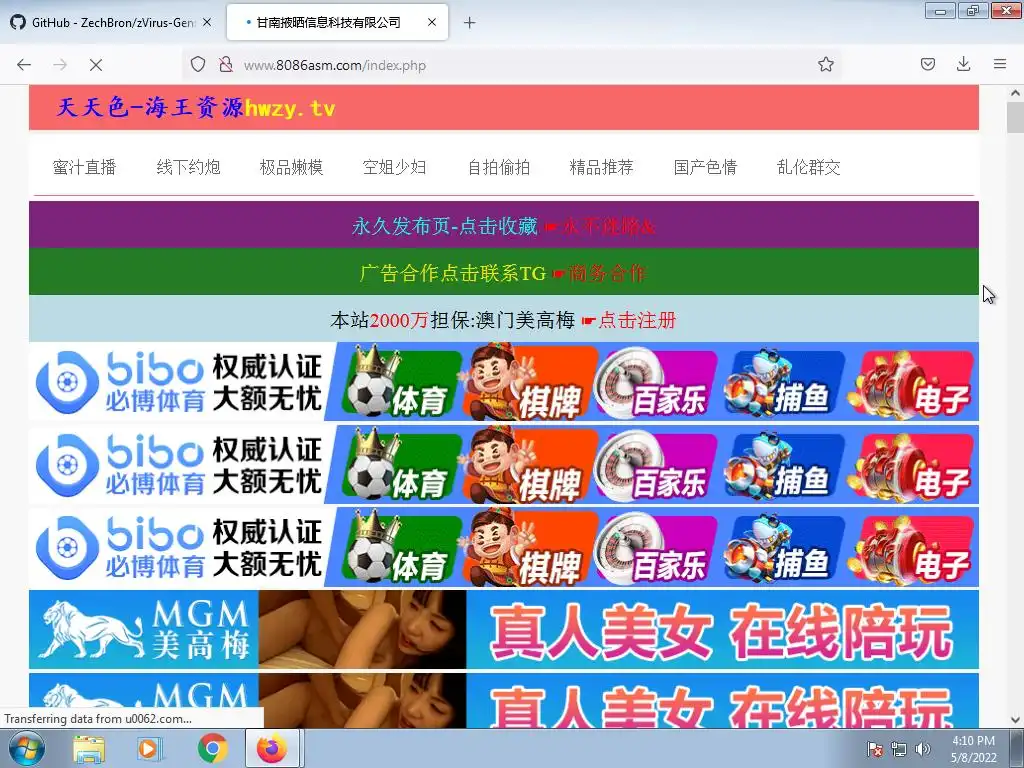
Task: Click the scrollbar up arrow
Action: tap(1015, 93)
